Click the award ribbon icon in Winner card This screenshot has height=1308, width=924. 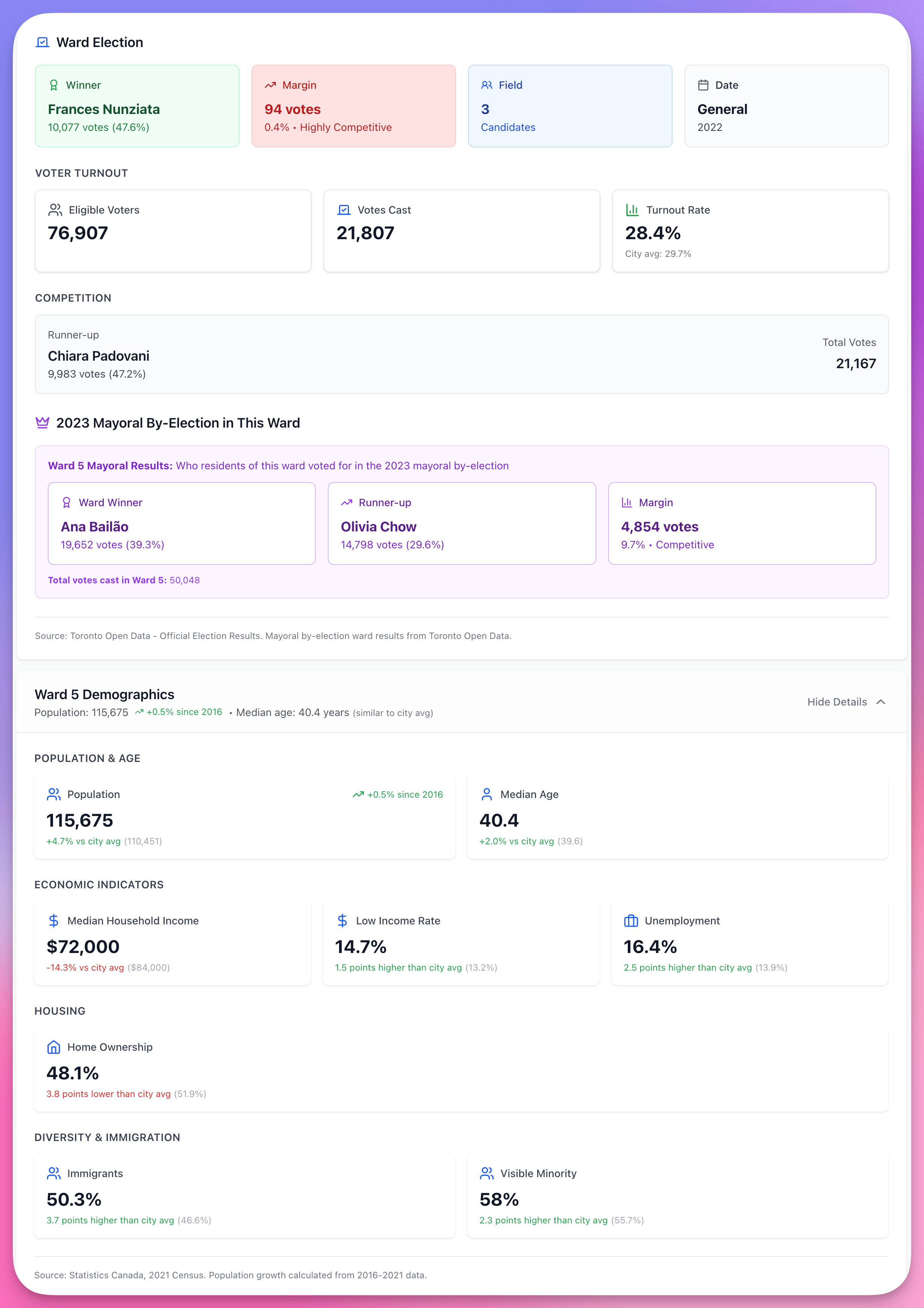pyautogui.click(x=53, y=85)
